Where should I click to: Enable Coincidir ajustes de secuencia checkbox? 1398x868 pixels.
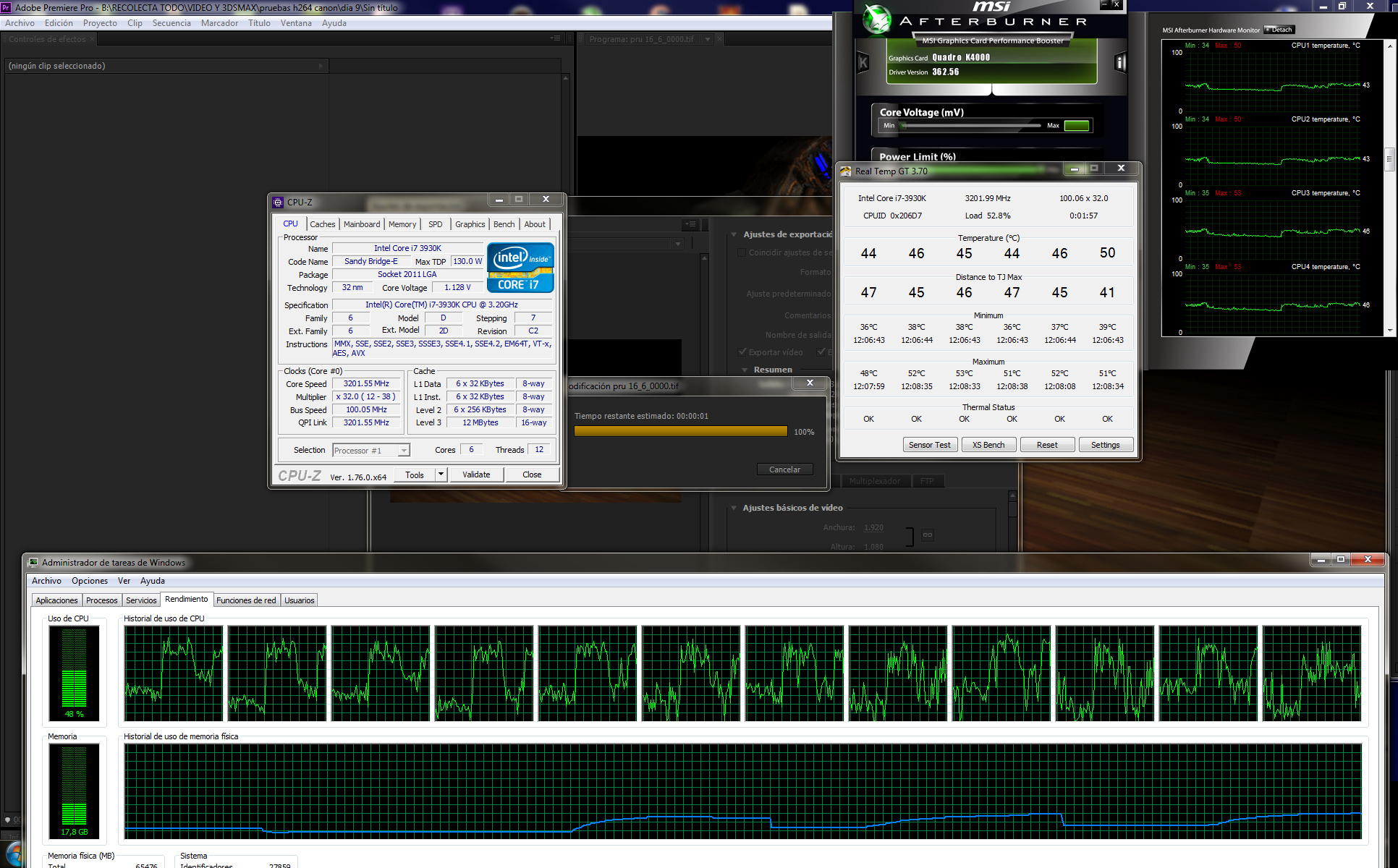point(742,252)
